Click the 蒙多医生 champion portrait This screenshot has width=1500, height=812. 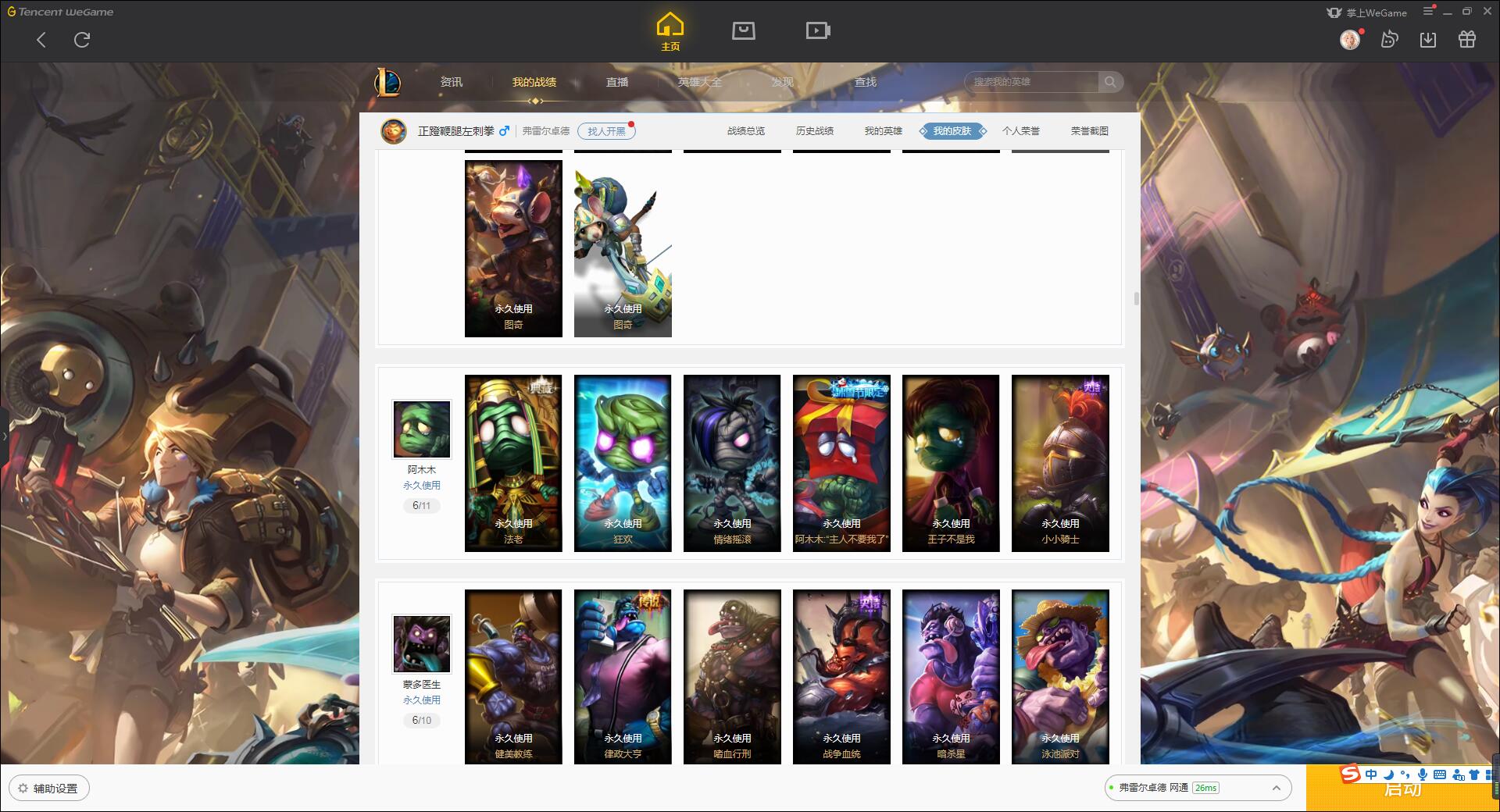422,643
